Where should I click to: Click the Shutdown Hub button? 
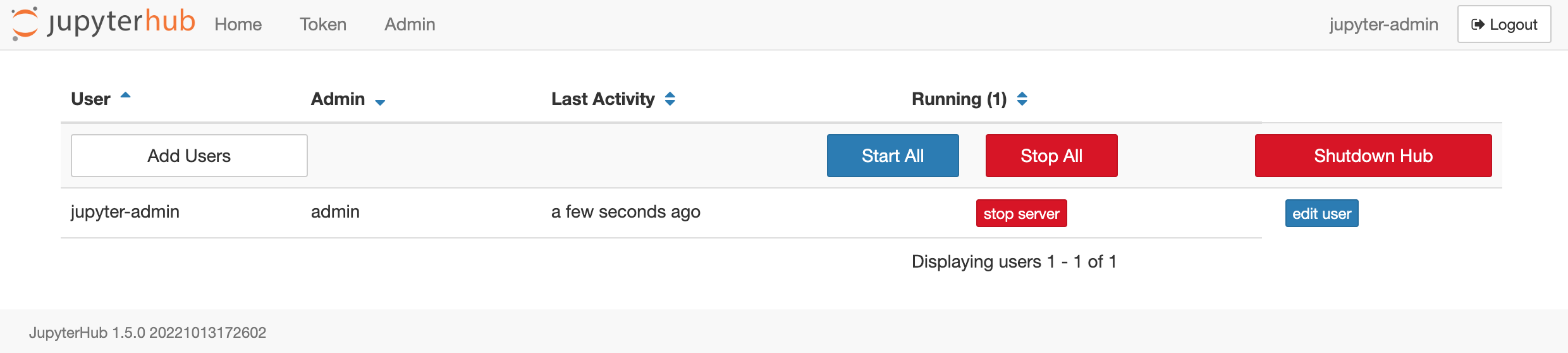pyautogui.click(x=1373, y=156)
